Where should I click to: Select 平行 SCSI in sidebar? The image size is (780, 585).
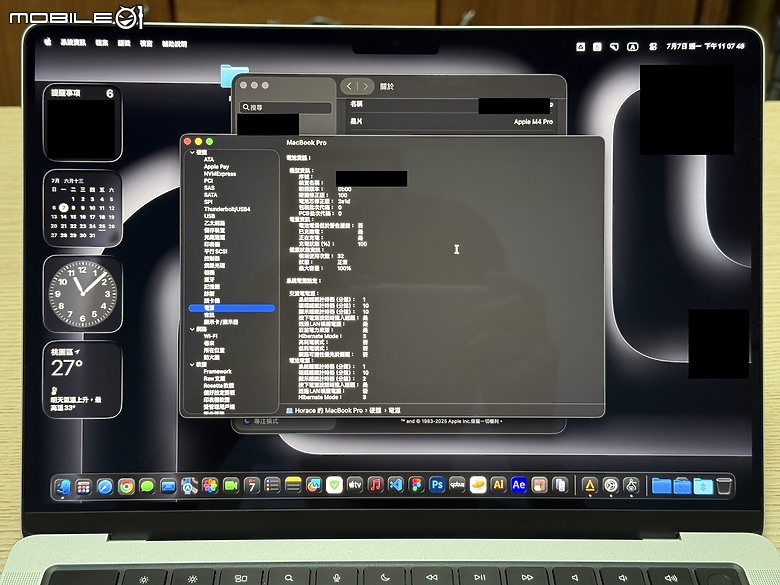click(215, 252)
